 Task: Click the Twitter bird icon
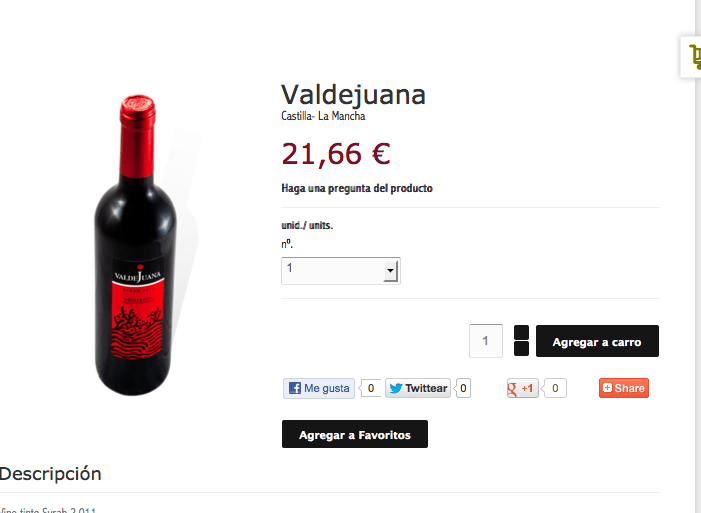point(396,388)
